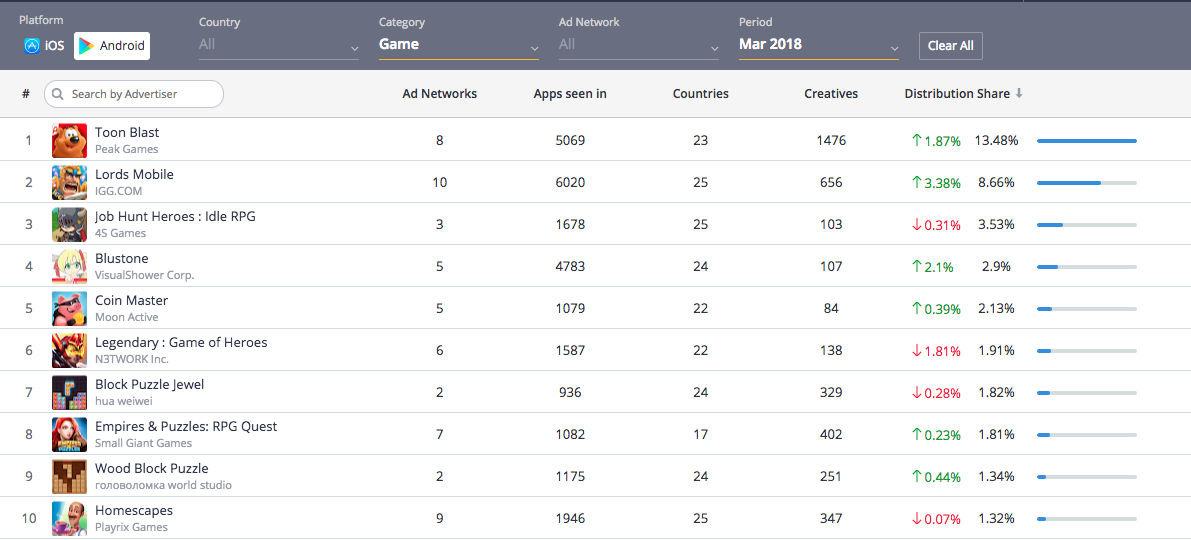1191x540 pixels.
Task: Click the Clear All button
Action: tap(950, 46)
